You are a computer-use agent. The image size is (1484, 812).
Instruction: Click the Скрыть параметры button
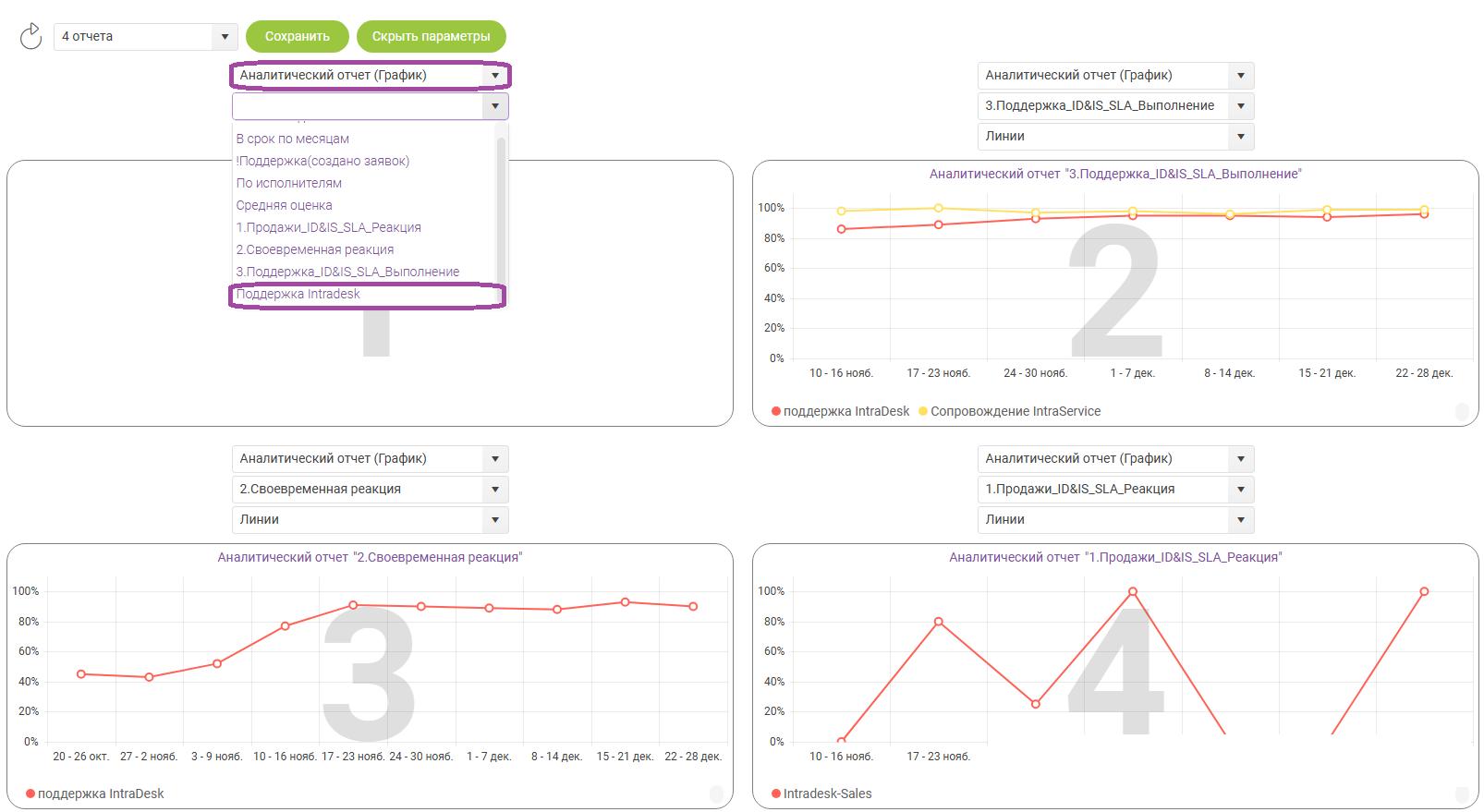[x=431, y=37]
